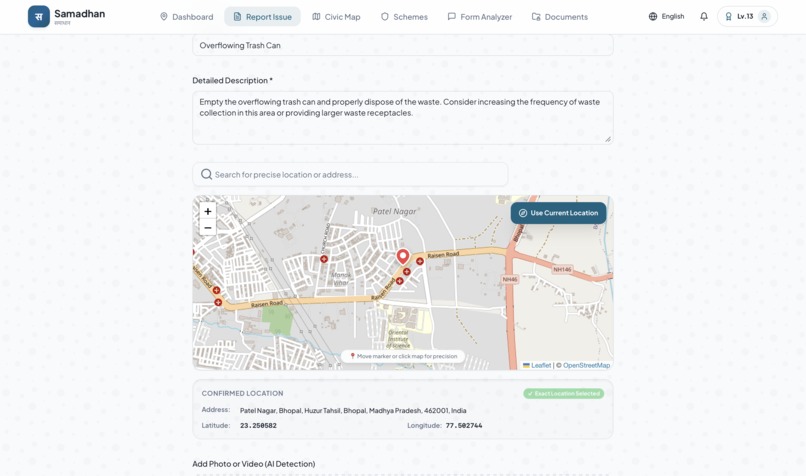Zoom in on the map
Viewport: 806px width, 476px height.
pos(208,211)
